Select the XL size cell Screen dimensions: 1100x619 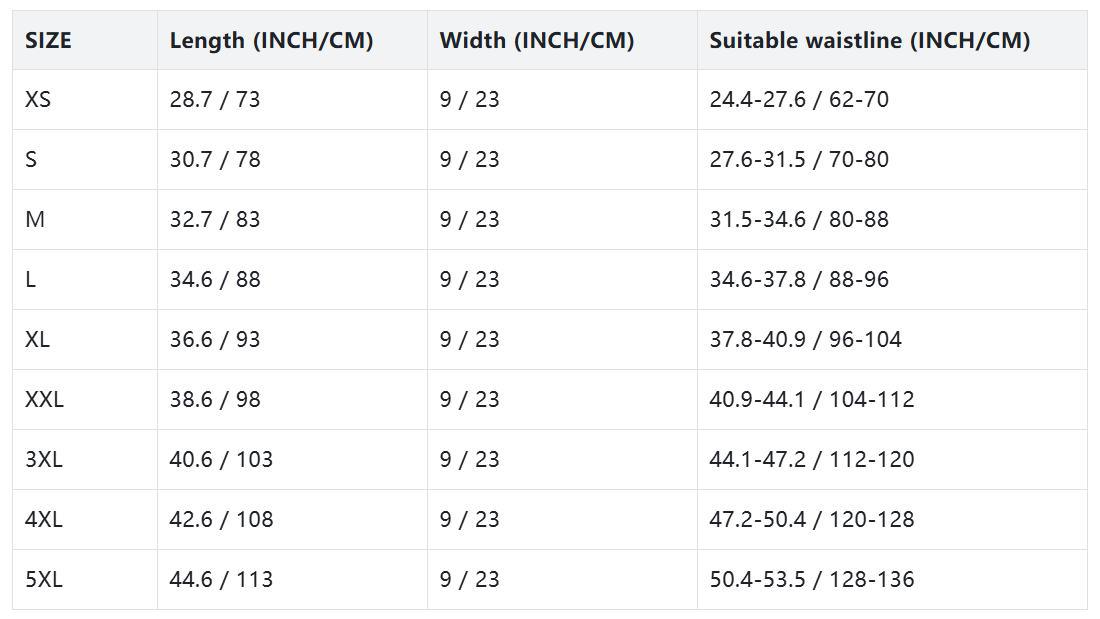(x=38, y=340)
